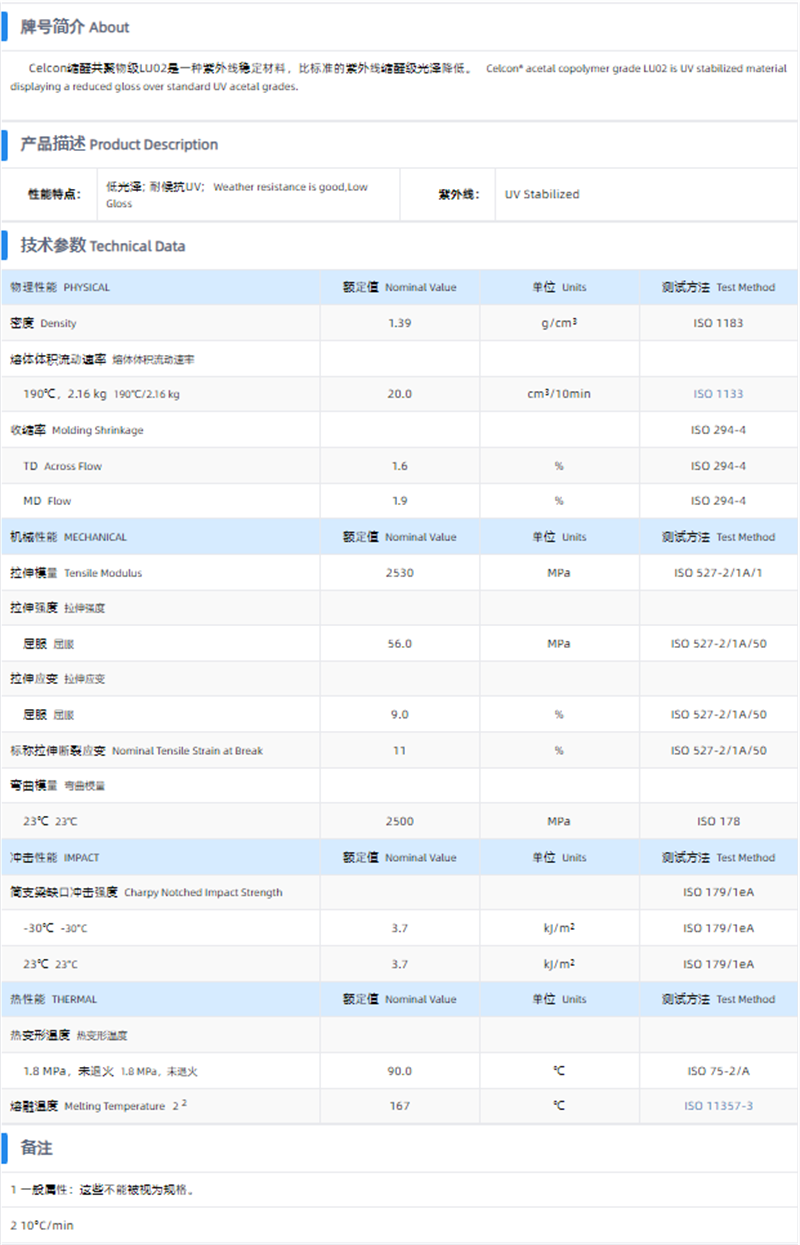Select the 10°C/min footnote text
Image resolution: width=800 pixels, height=1245 pixels.
[42, 1225]
